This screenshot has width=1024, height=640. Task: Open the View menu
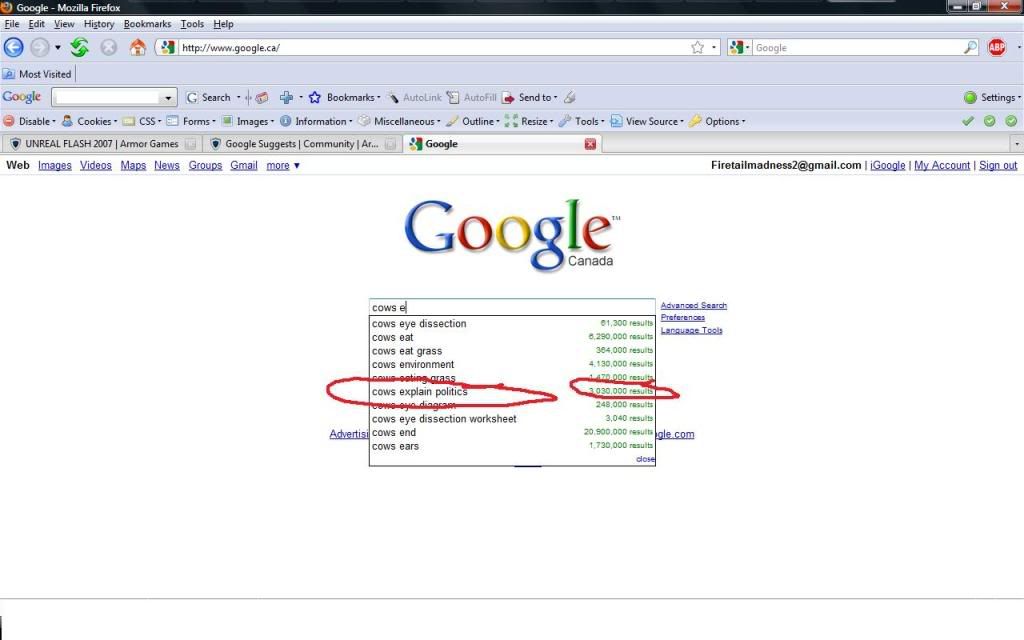coord(64,24)
